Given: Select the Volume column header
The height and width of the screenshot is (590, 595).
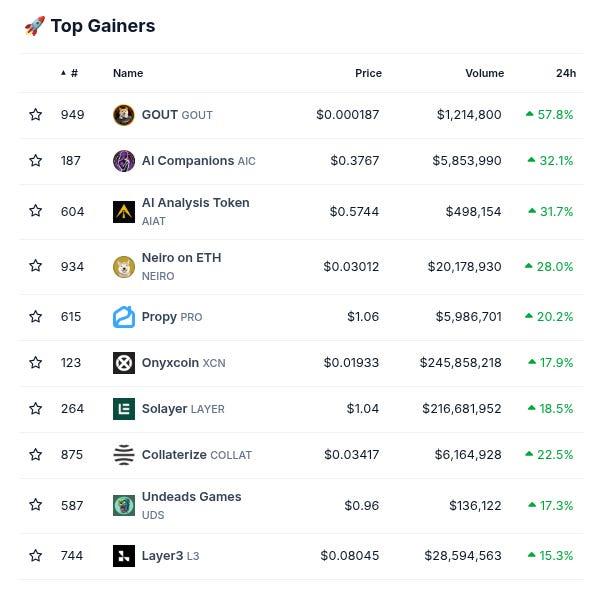Looking at the screenshot, I should [485, 73].
